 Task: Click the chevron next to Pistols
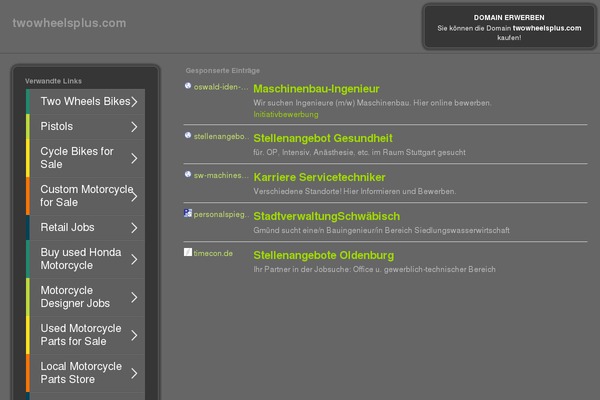[x=134, y=127]
